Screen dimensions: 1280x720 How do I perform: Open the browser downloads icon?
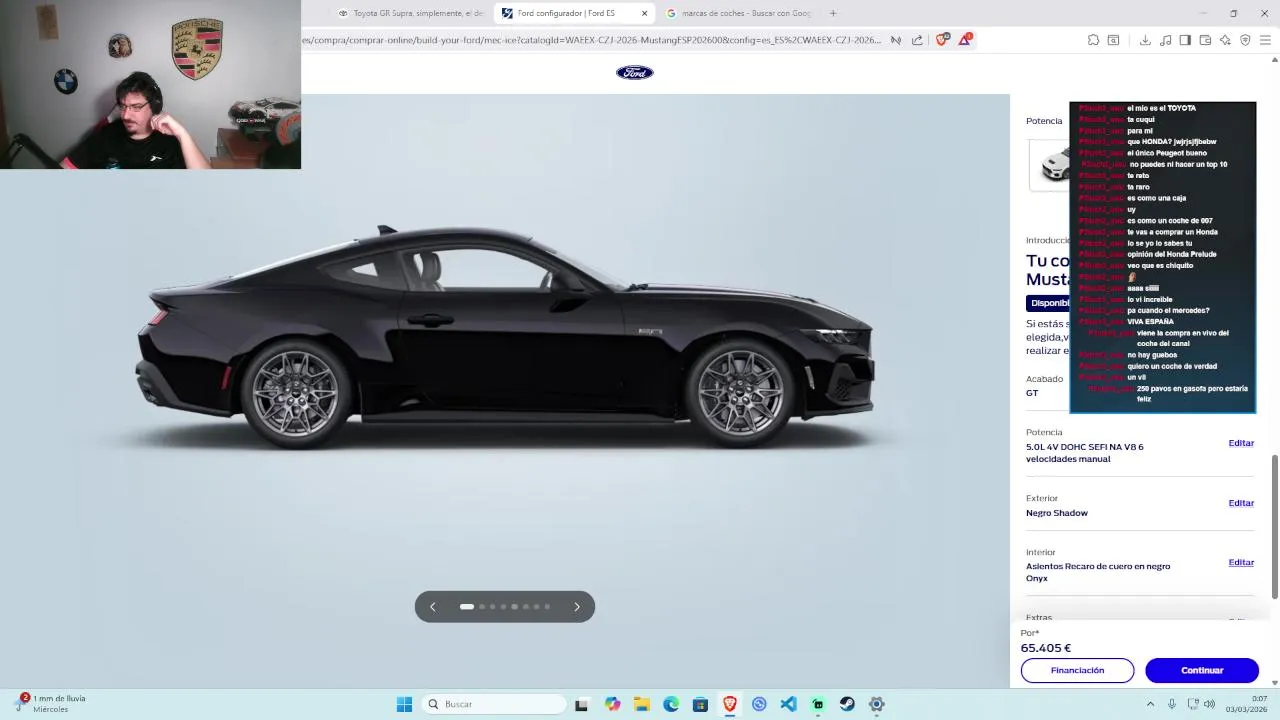point(1145,40)
